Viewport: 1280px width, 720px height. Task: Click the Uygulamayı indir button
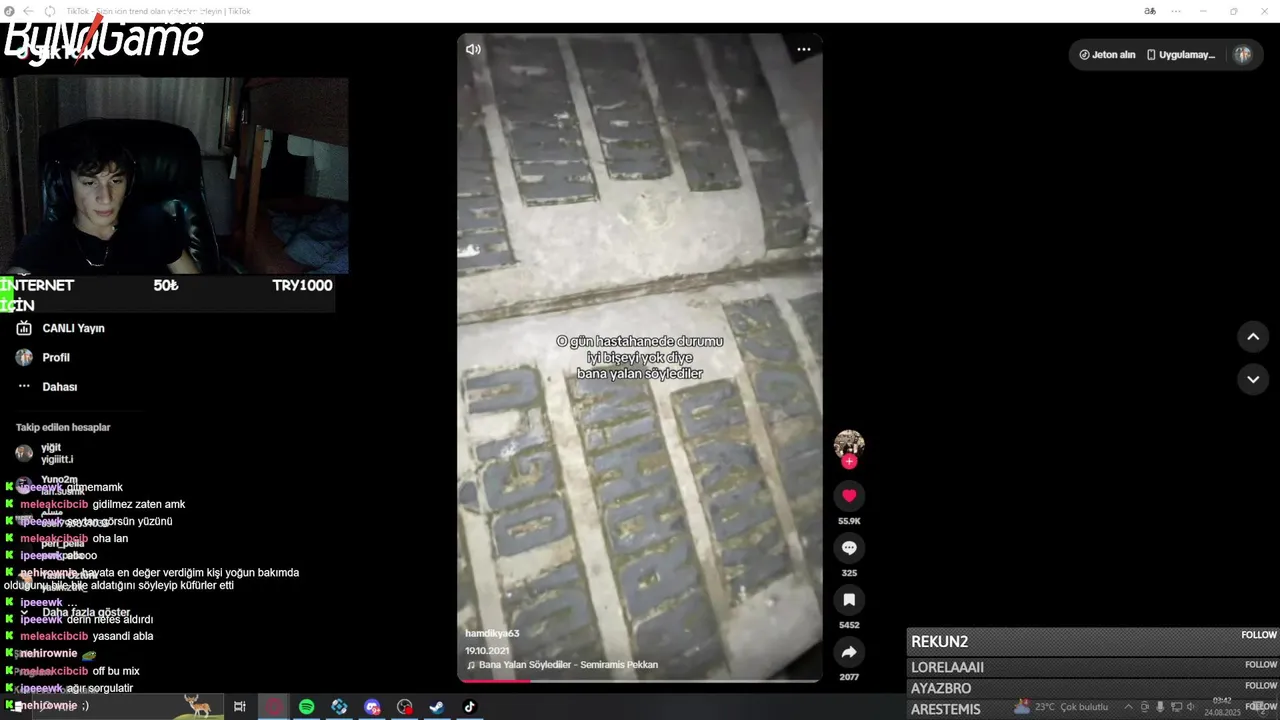(1181, 55)
